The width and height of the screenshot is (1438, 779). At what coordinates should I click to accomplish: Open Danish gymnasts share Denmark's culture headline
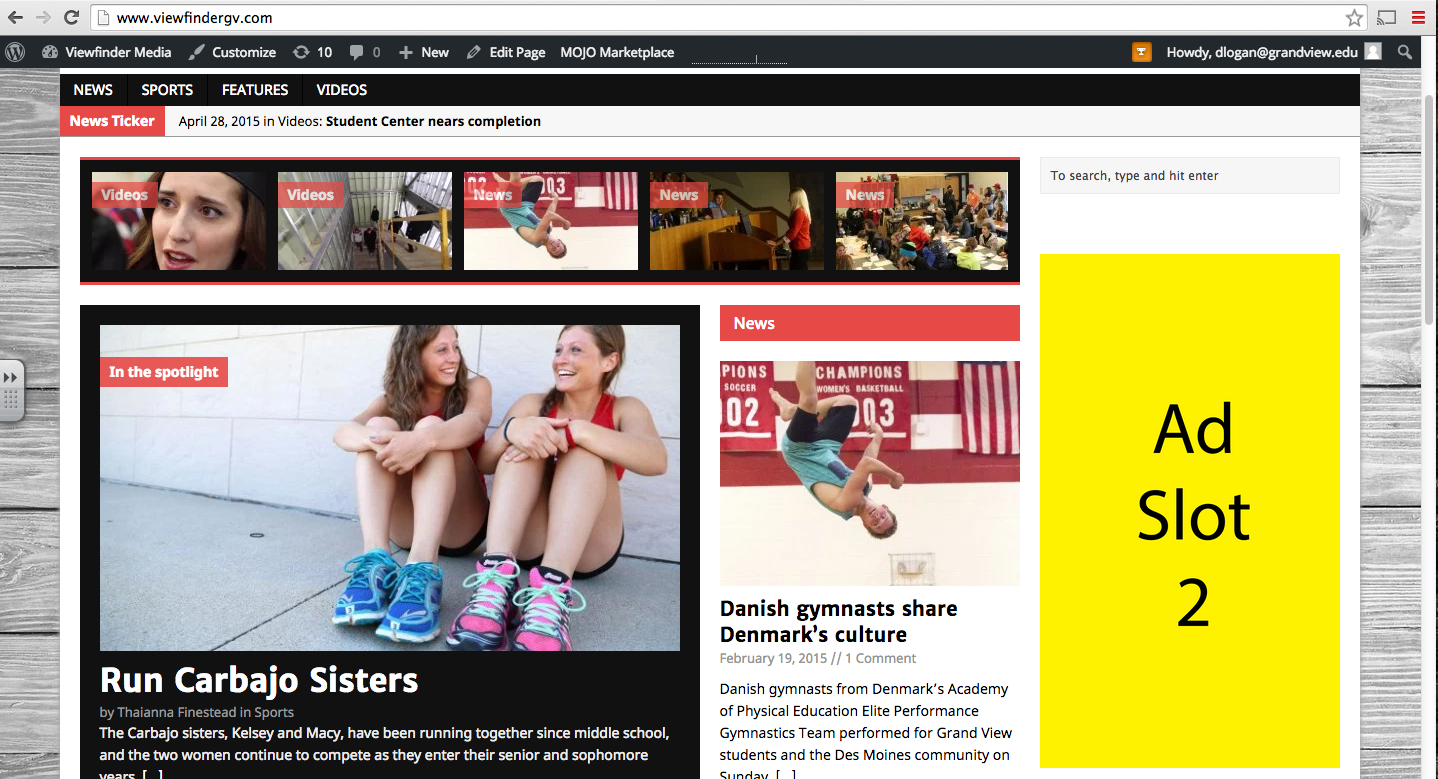[x=838, y=621]
